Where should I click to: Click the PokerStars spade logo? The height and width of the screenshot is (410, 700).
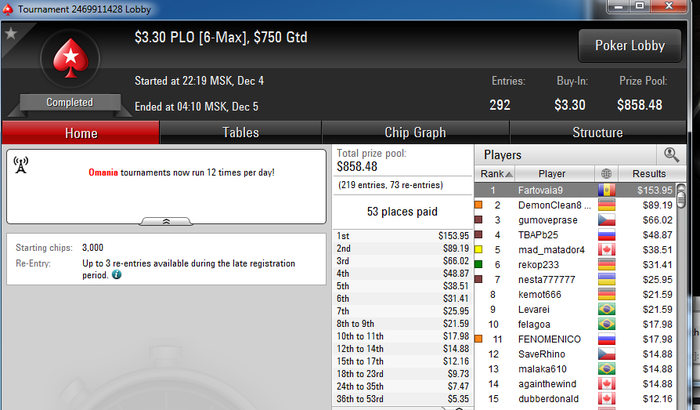point(70,58)
